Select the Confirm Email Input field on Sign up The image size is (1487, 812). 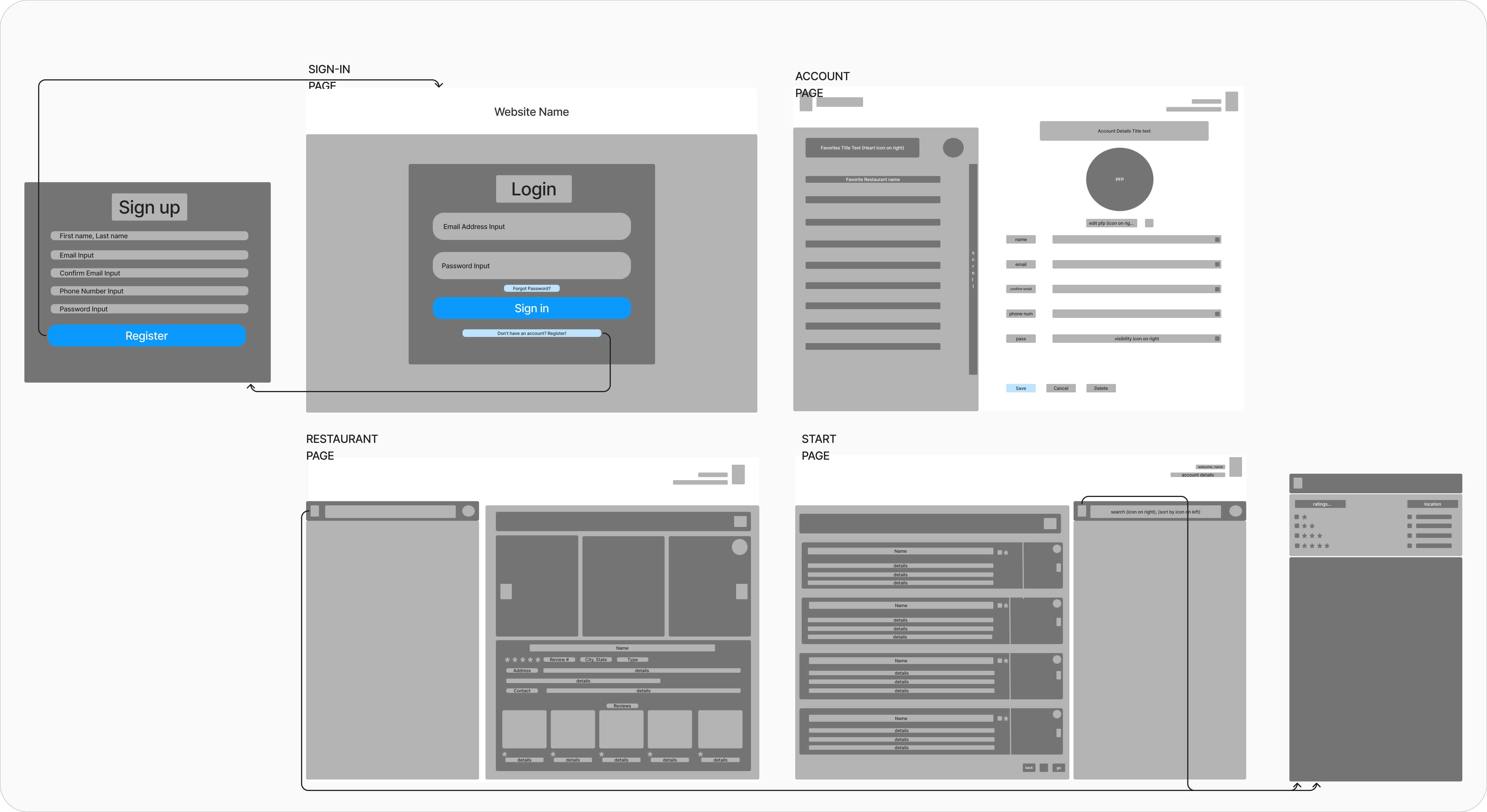(x=149, y=273)
